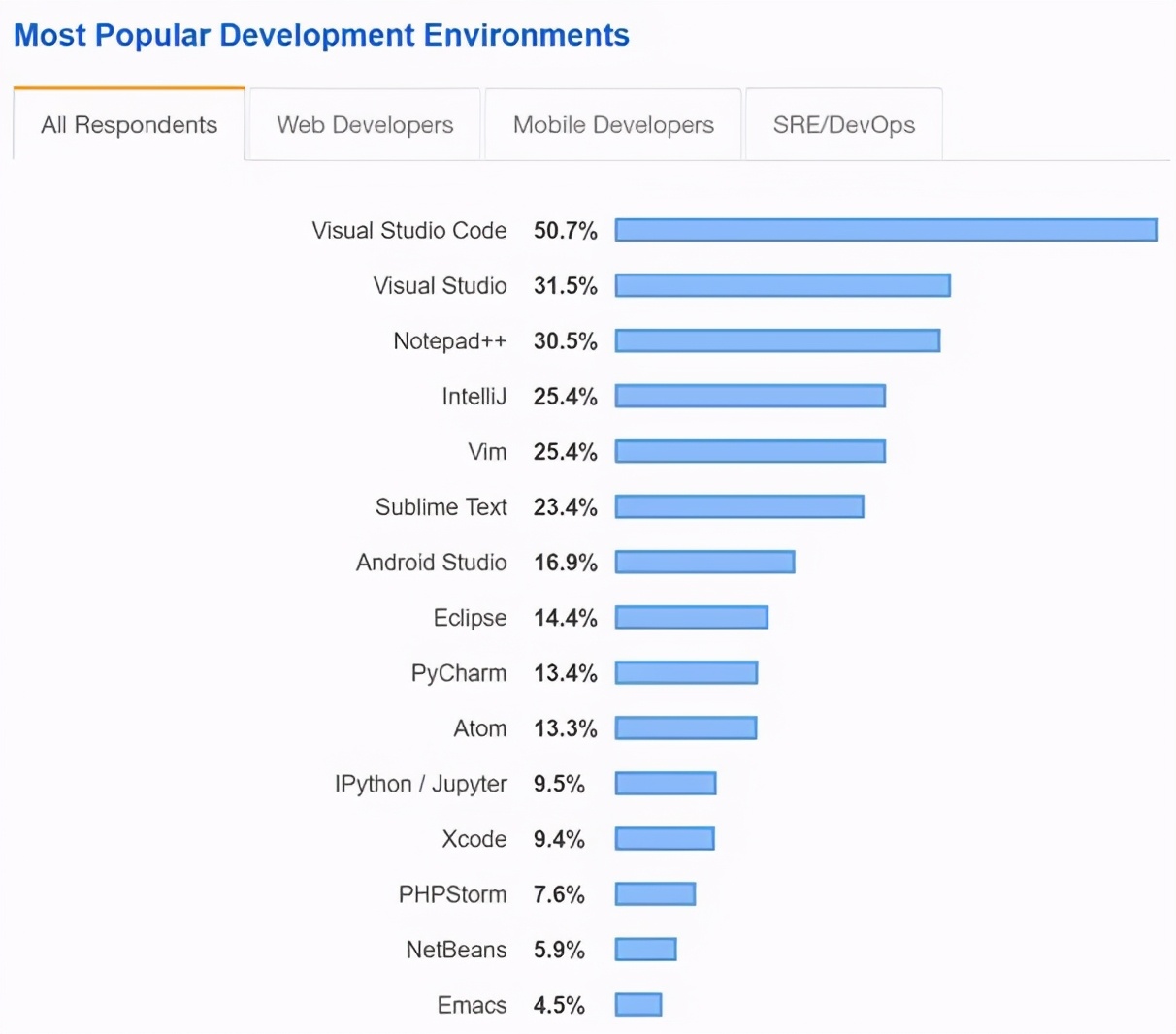Click the IPython / Jupyter bar
Viewport: 1176px width, 1034px height.
666,783
